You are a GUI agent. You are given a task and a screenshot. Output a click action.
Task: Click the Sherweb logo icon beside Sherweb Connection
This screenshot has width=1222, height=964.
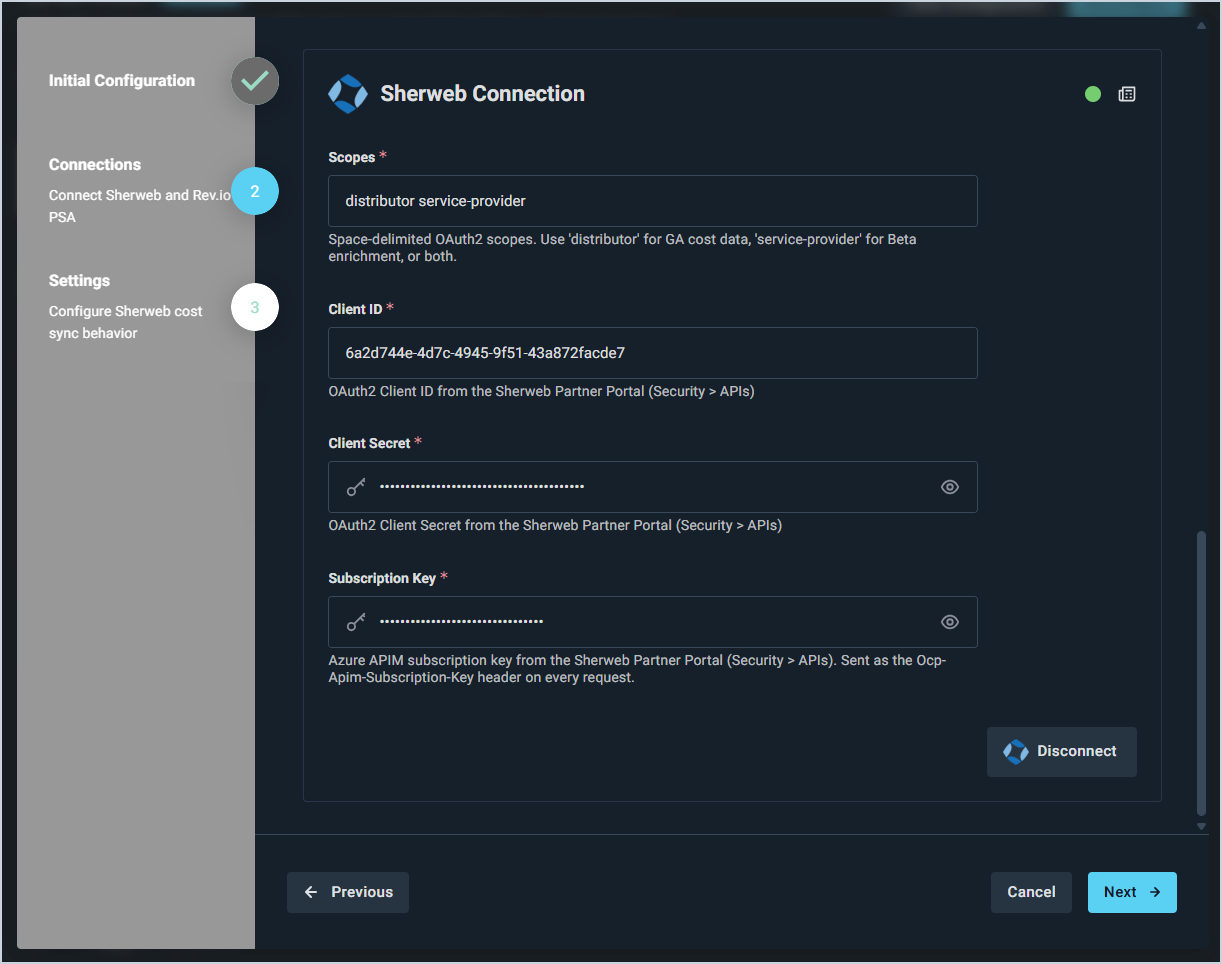pyautogui.click(x=348, y=94)
